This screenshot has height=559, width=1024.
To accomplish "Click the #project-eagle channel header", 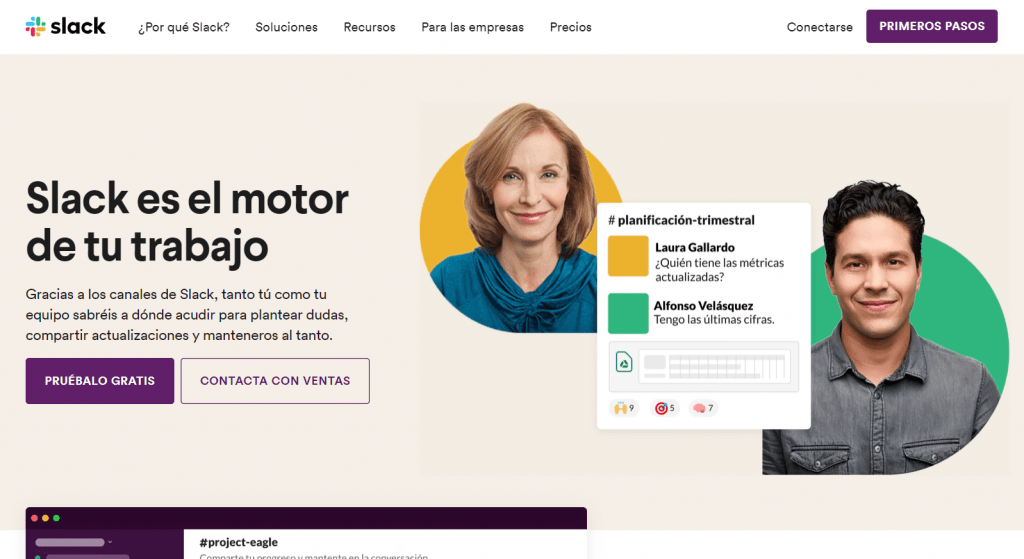I will 238,542.
